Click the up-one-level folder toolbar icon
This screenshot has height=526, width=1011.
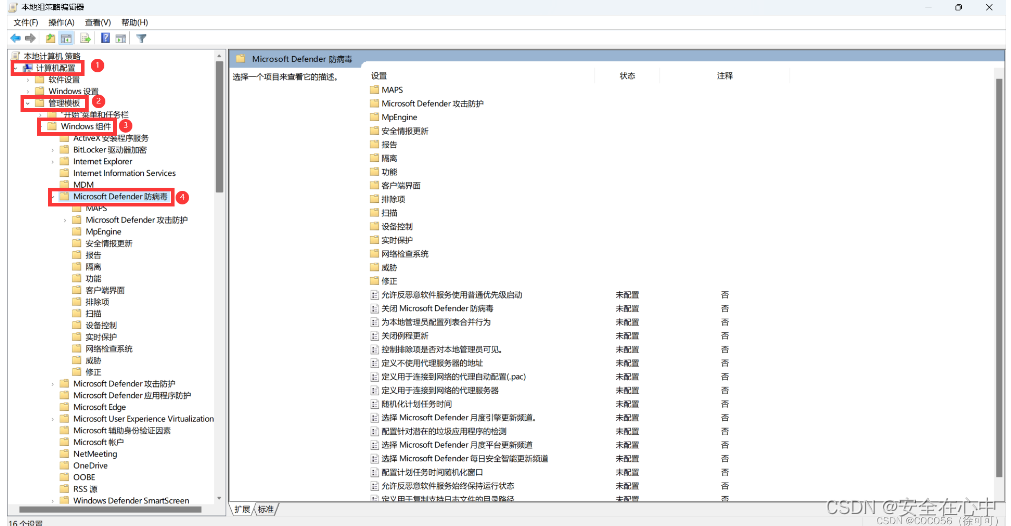50,39
